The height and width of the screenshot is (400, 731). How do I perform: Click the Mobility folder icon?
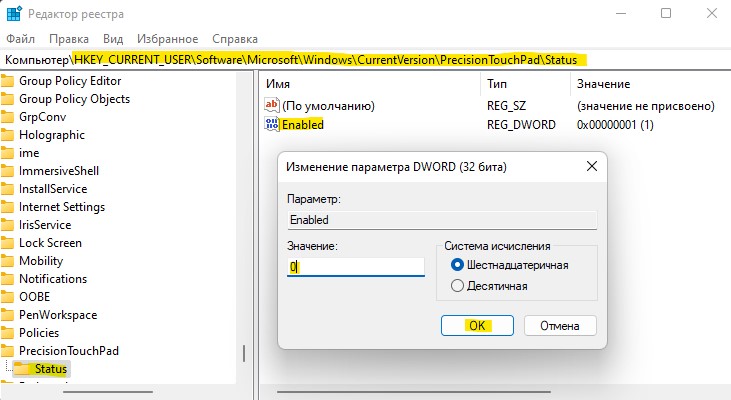click(x=7, y=261)
